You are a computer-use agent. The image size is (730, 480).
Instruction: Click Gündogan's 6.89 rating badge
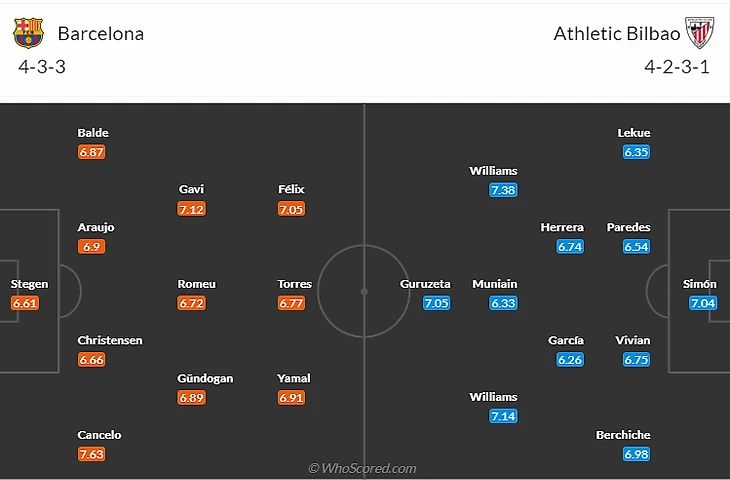click(191, 398)
